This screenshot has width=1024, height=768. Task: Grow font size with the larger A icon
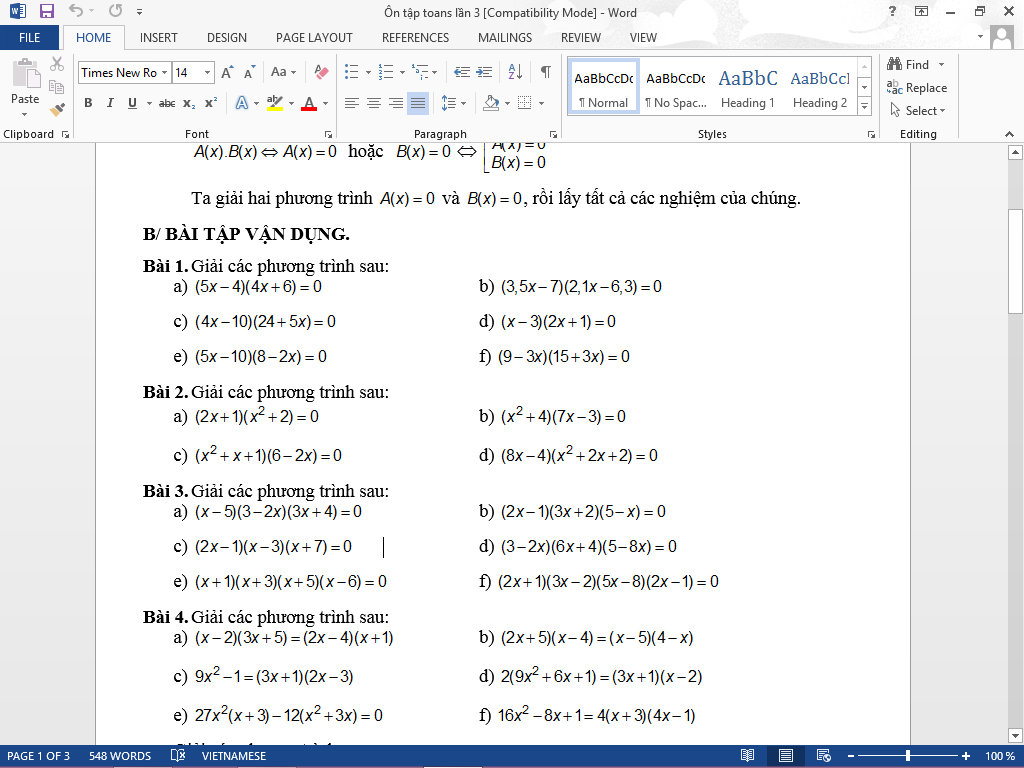tap(227, 72)
